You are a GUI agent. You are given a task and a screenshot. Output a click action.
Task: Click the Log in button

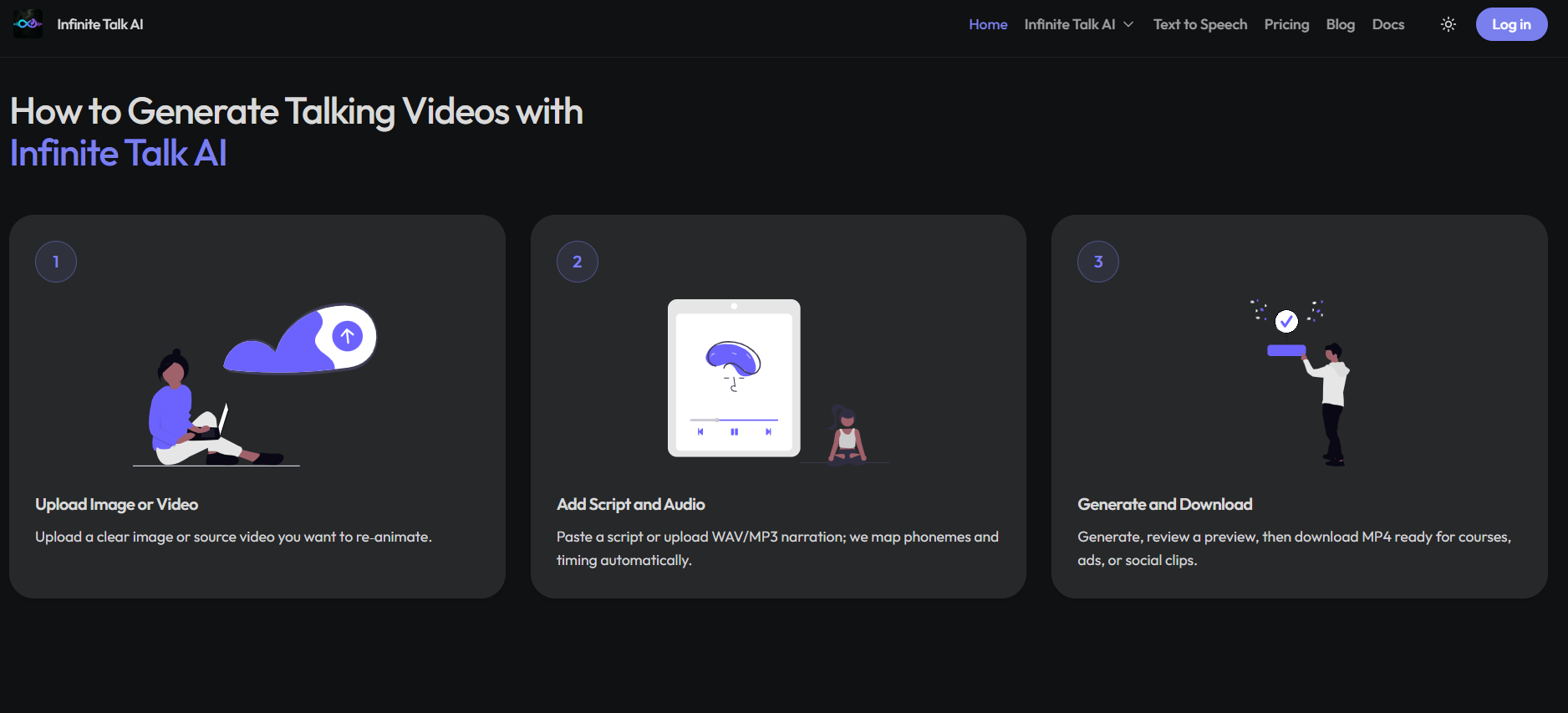click(1511, 24)
